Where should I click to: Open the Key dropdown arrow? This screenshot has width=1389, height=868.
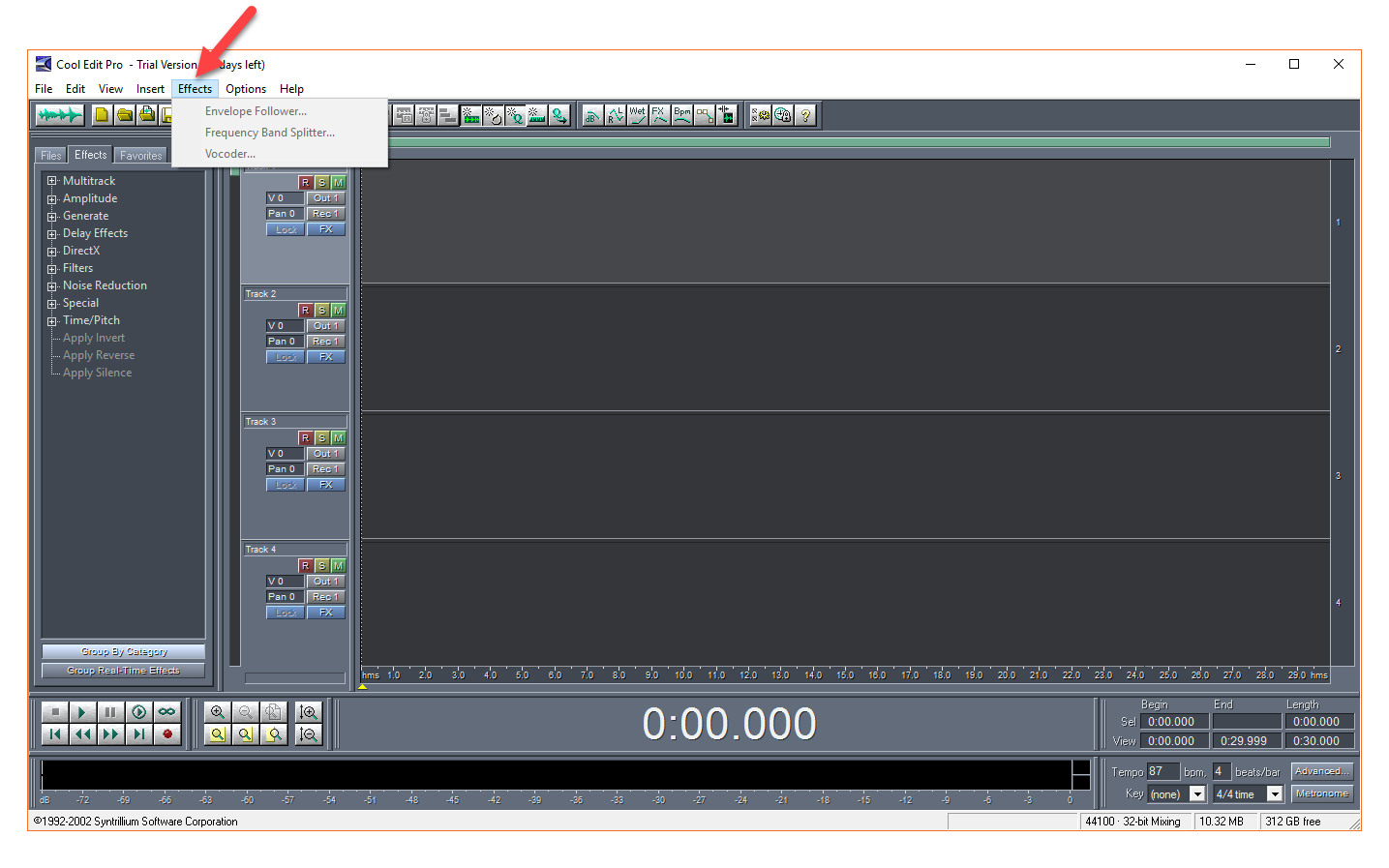(1197, 794)
